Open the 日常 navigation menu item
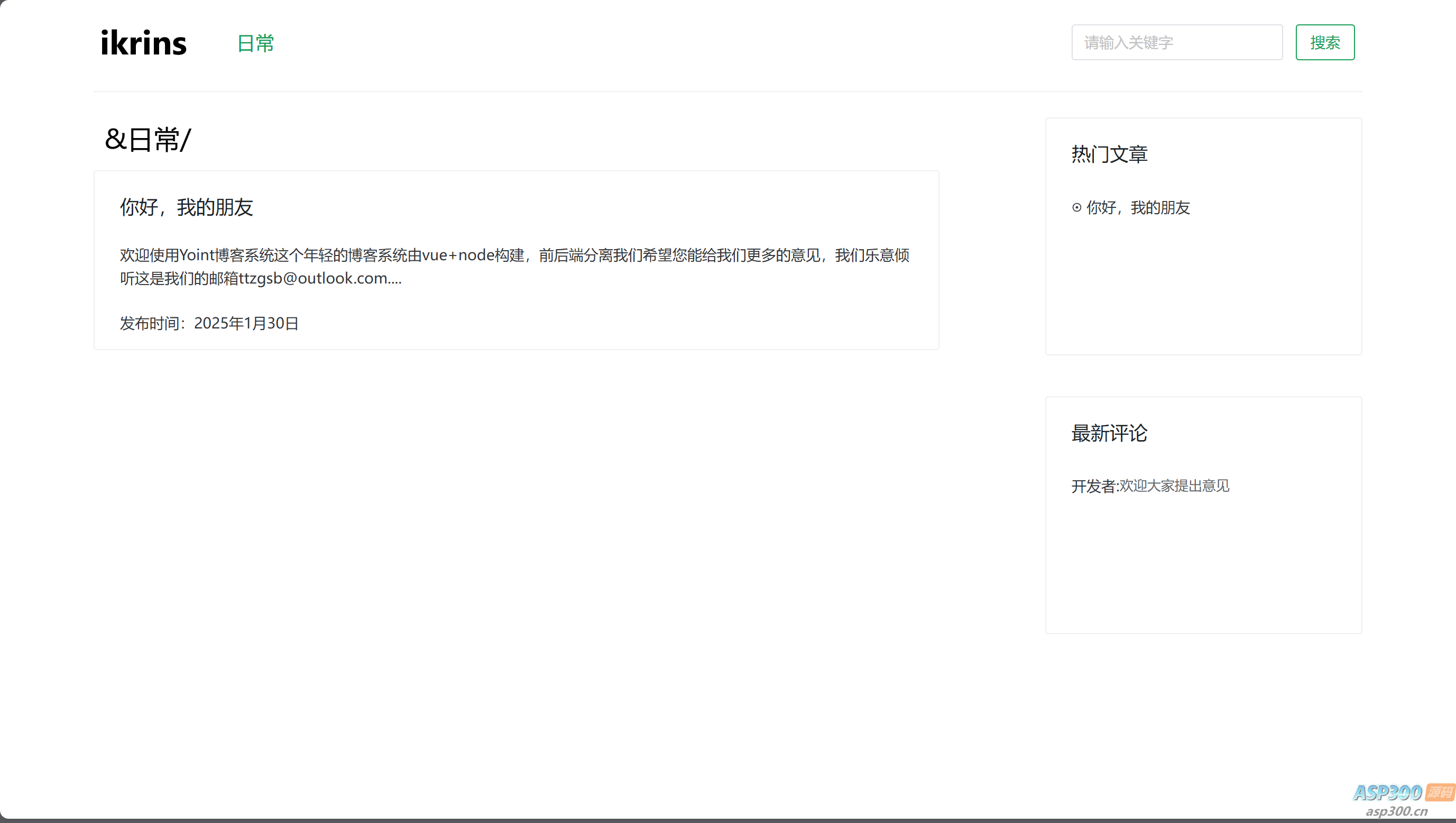Image resolution: width=1456 pixels, height=823 pixels. (x=255, y=43)
